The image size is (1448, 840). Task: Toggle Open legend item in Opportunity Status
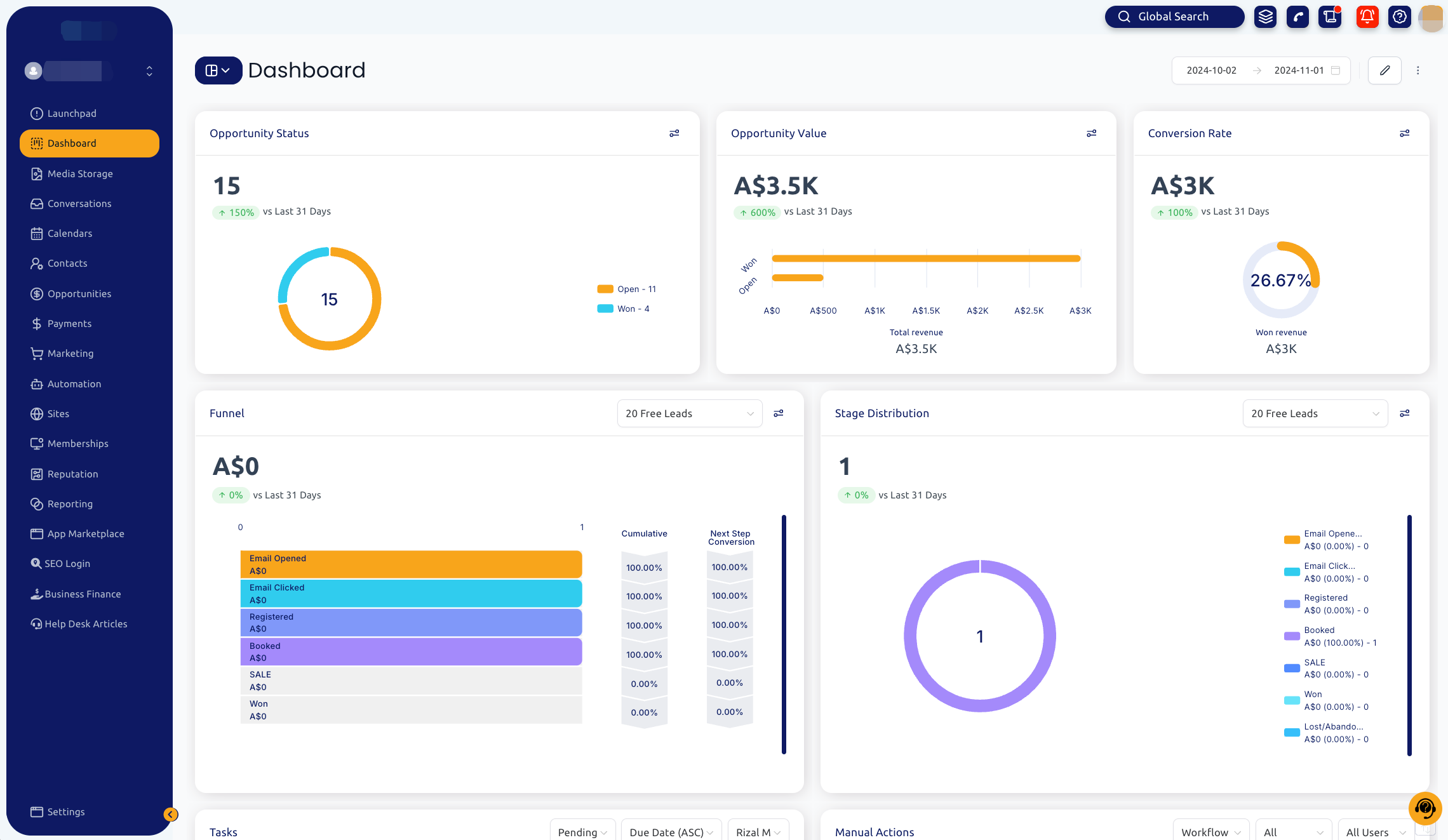[x=627, y=289]
